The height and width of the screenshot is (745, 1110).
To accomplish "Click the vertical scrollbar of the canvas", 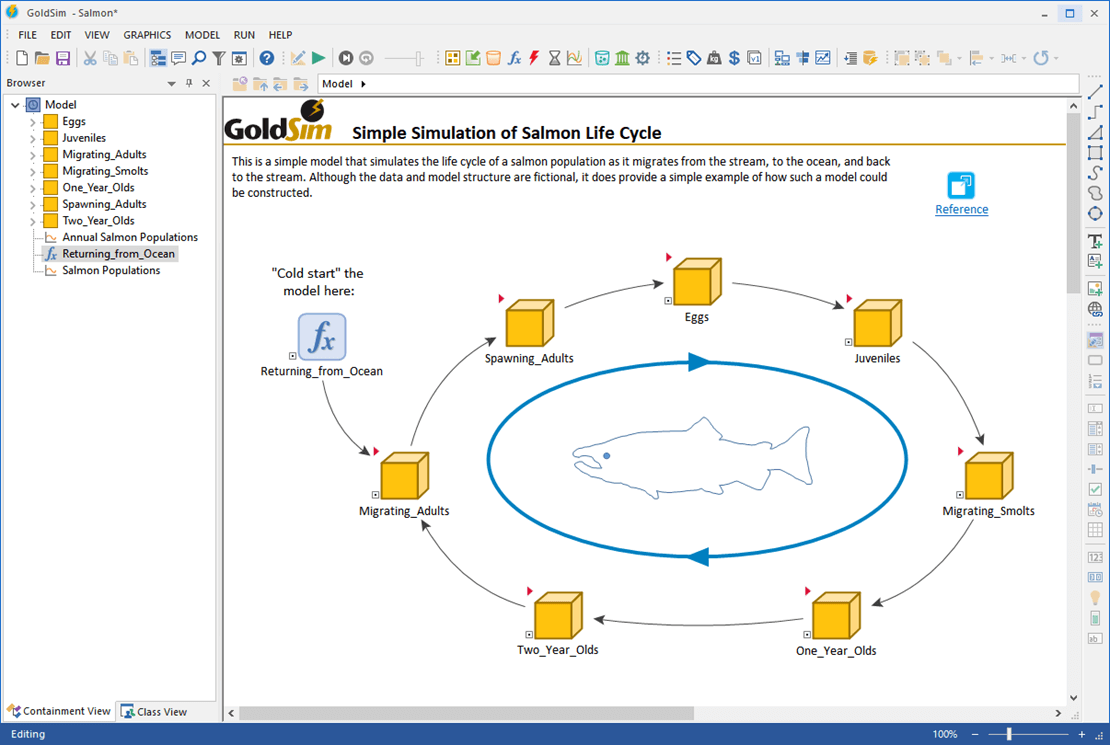I will click(x=1073, y=204).
